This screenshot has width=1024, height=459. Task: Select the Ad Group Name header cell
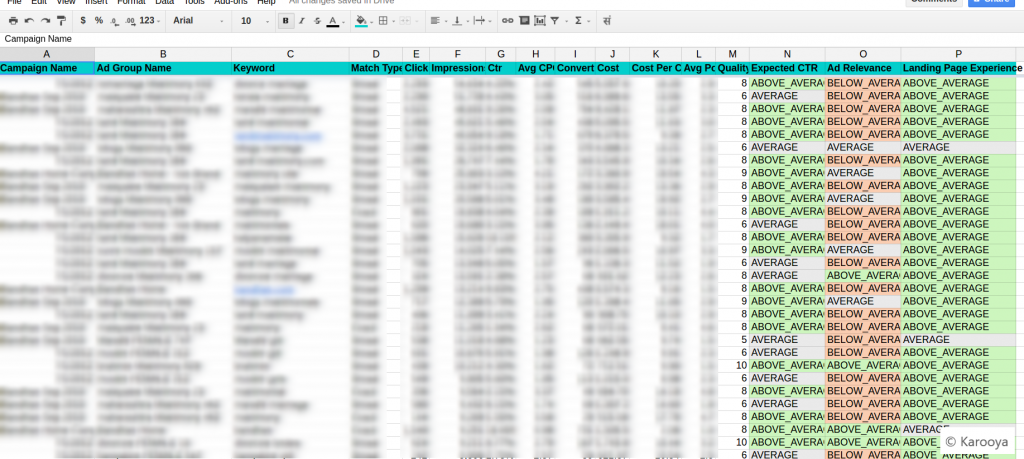tap(163, 68)
